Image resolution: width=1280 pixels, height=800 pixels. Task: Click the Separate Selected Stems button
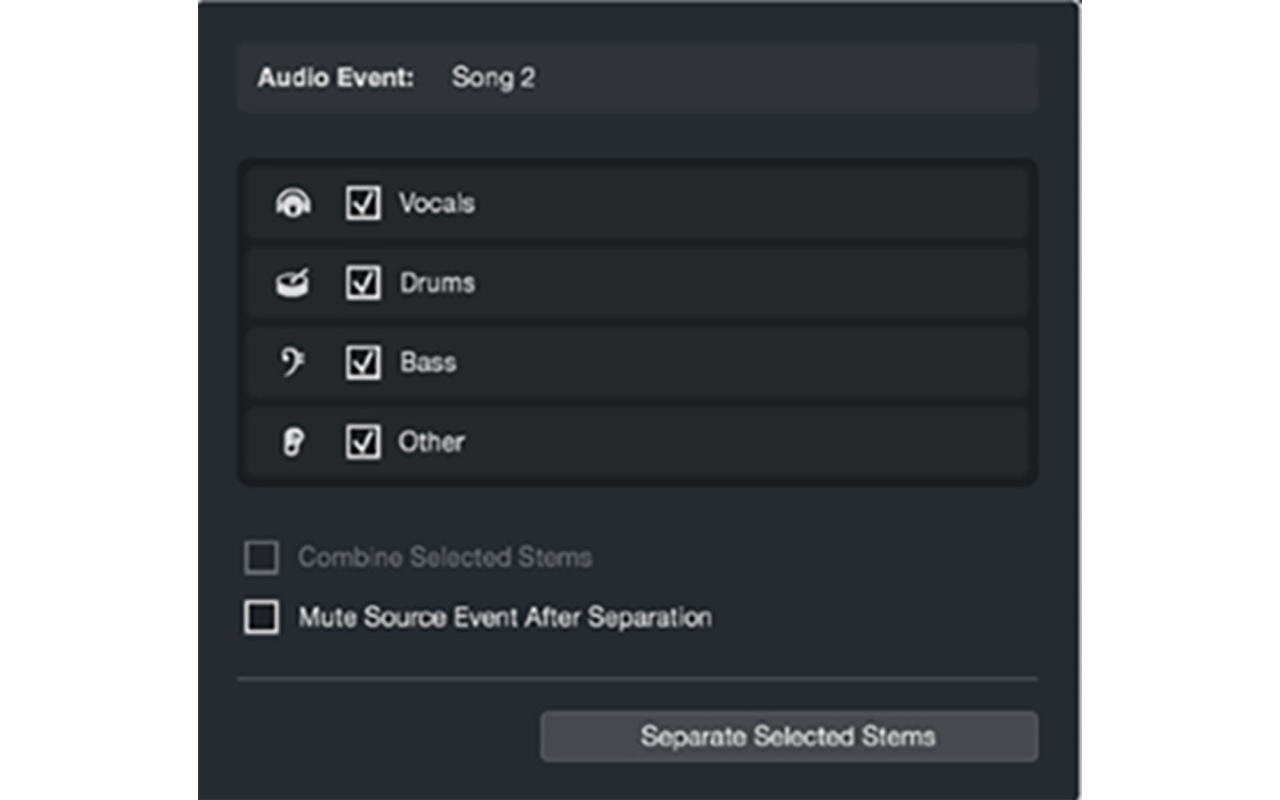[789, 736]
